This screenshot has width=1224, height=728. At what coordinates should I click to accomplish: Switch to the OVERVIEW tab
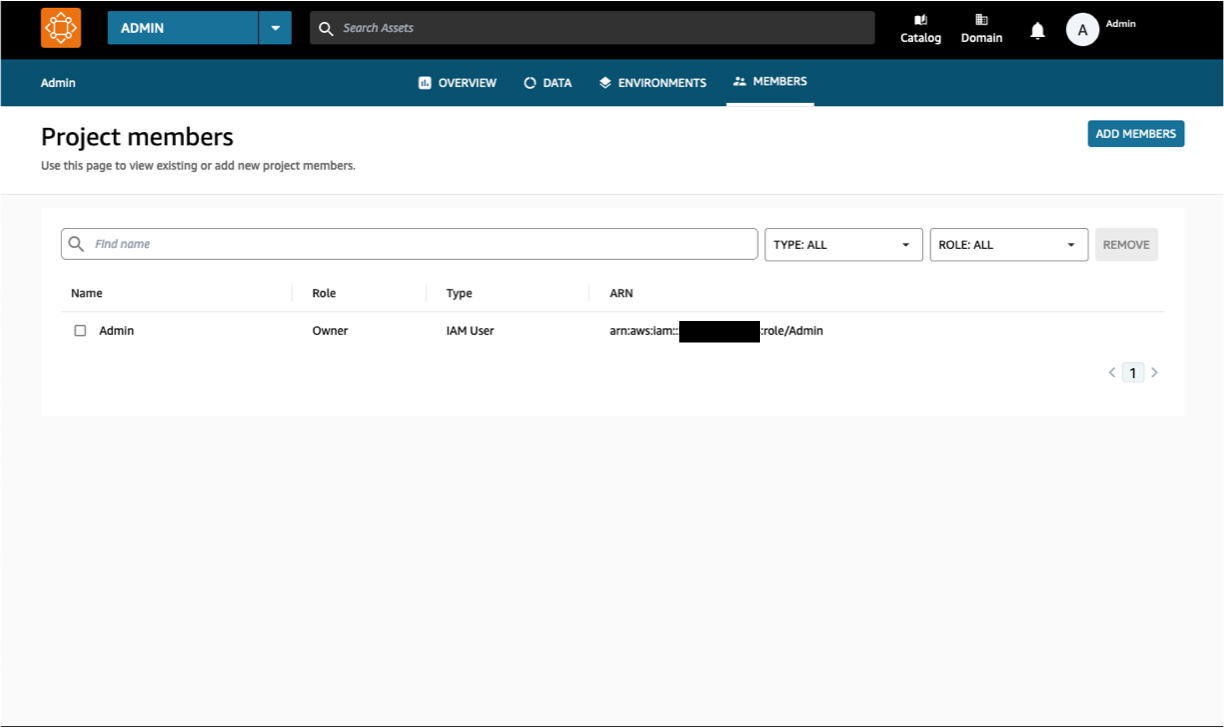457,83
